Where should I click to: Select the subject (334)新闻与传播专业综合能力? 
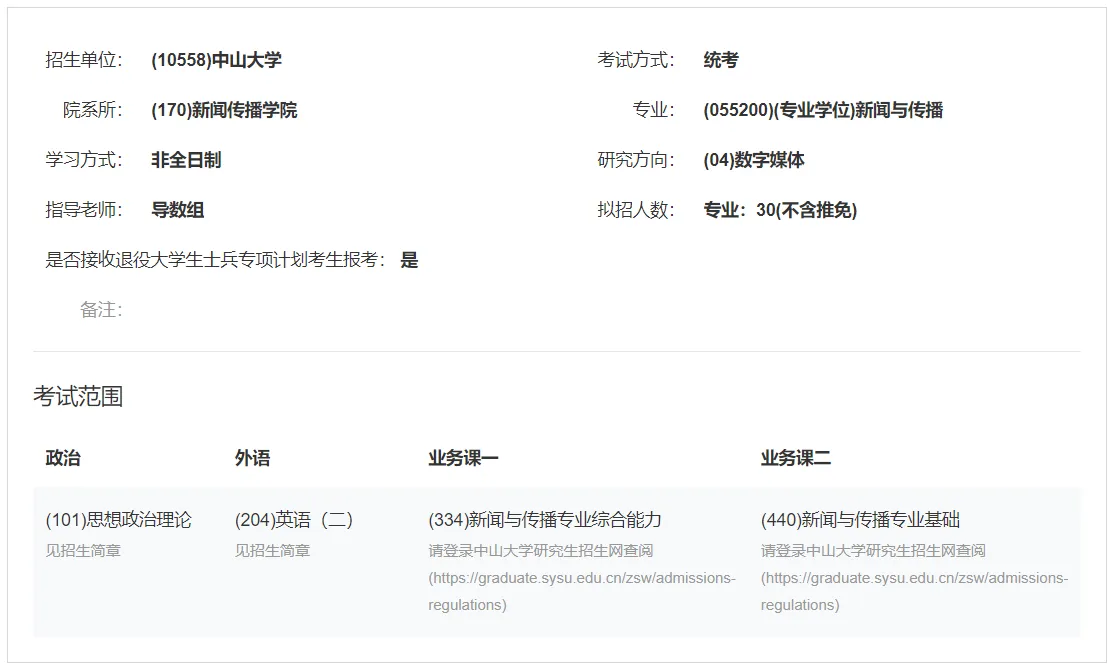[x=545, y=520]
